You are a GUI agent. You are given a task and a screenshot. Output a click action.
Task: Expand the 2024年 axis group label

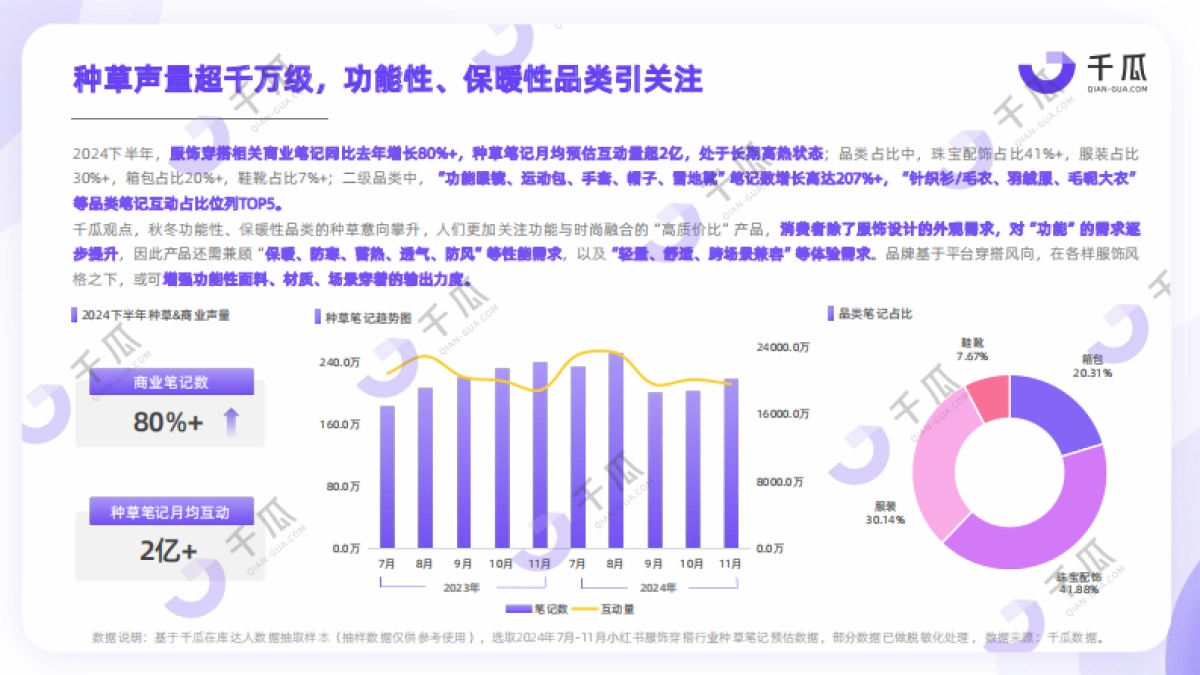point(660,589)
